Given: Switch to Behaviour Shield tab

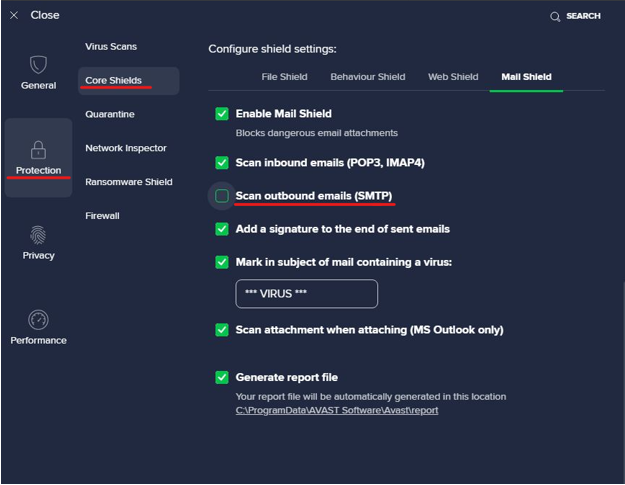Looking at the screenshot, I should tap(368, 77).
